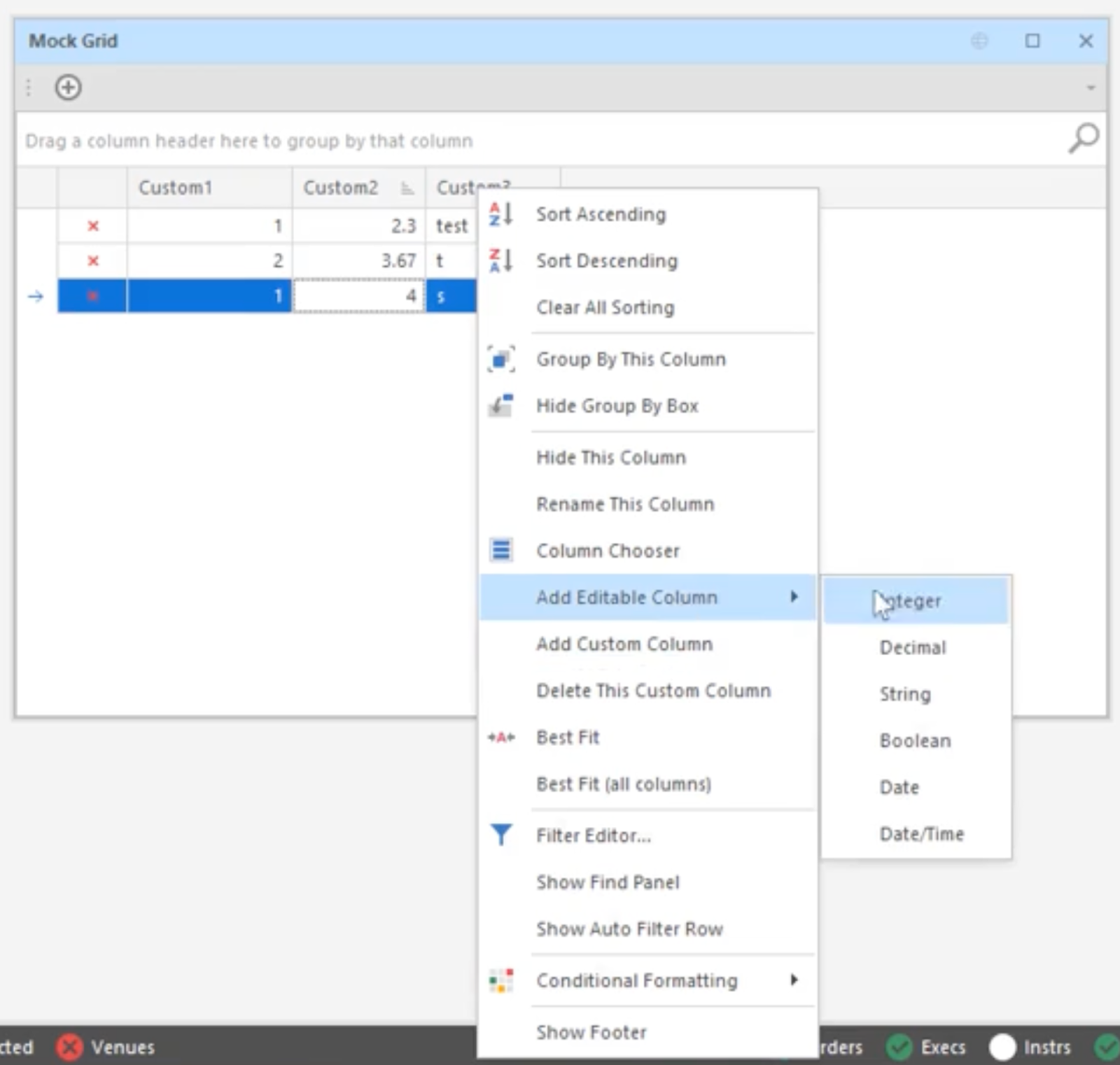Screen dimensions: 1120x1065
Task: Delete first row using red X
Action: pos(92,226)
